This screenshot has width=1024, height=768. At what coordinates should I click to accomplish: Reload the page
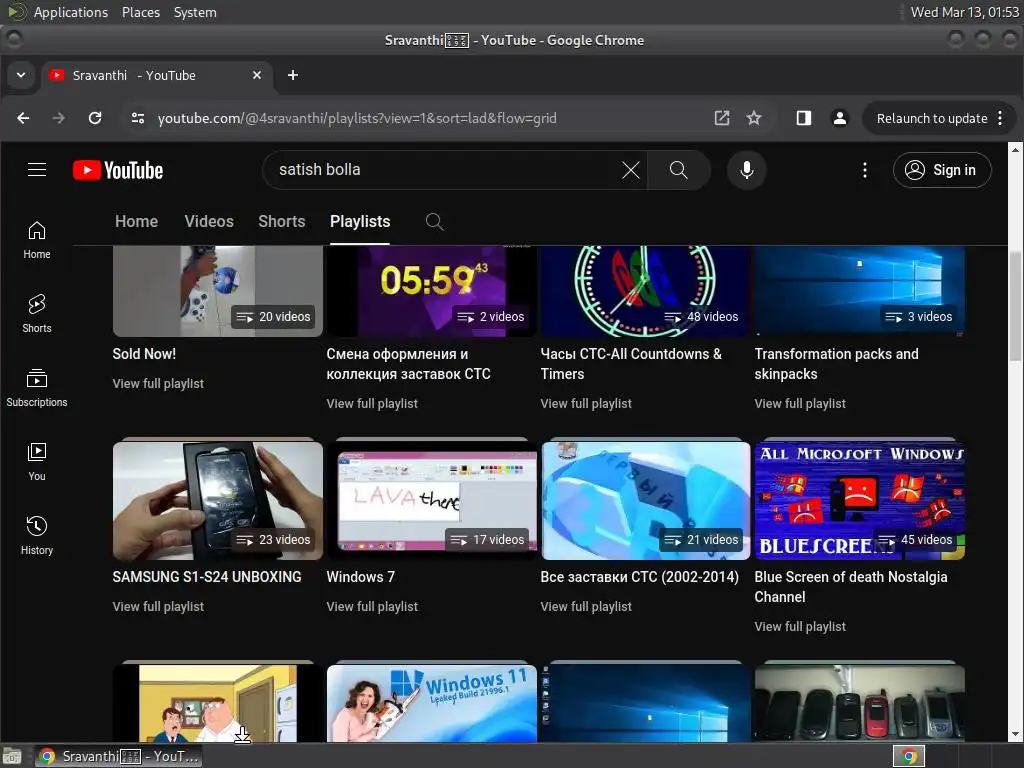tap(95, 118)
